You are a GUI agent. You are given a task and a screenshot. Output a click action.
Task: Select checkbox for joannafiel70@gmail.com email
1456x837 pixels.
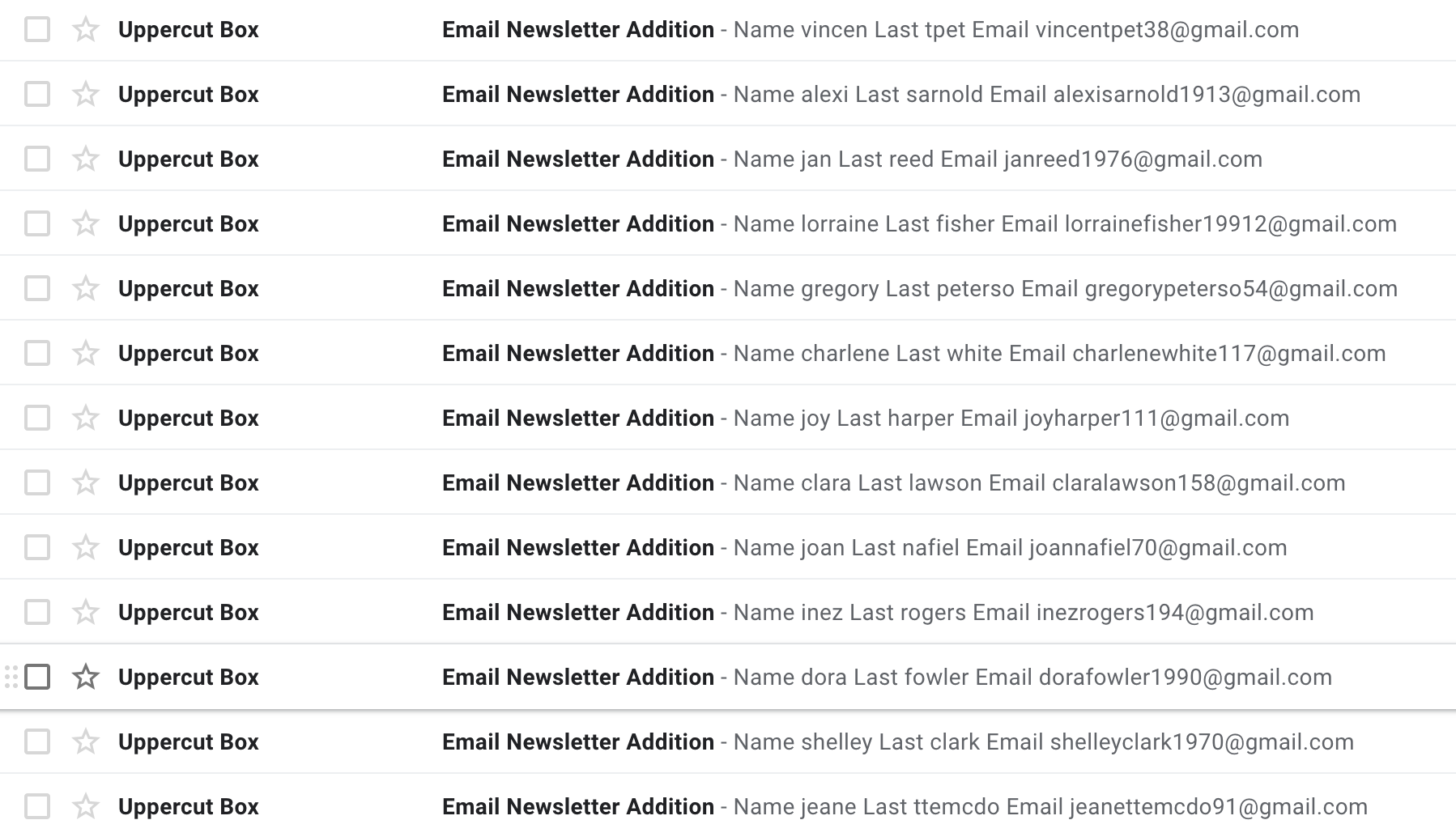[37, 548]
